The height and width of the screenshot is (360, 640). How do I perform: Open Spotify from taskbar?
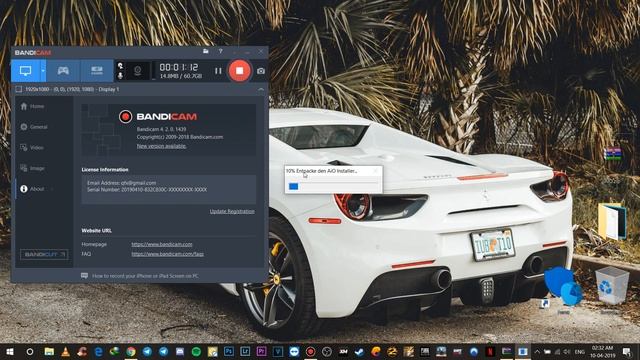point(196,351)
